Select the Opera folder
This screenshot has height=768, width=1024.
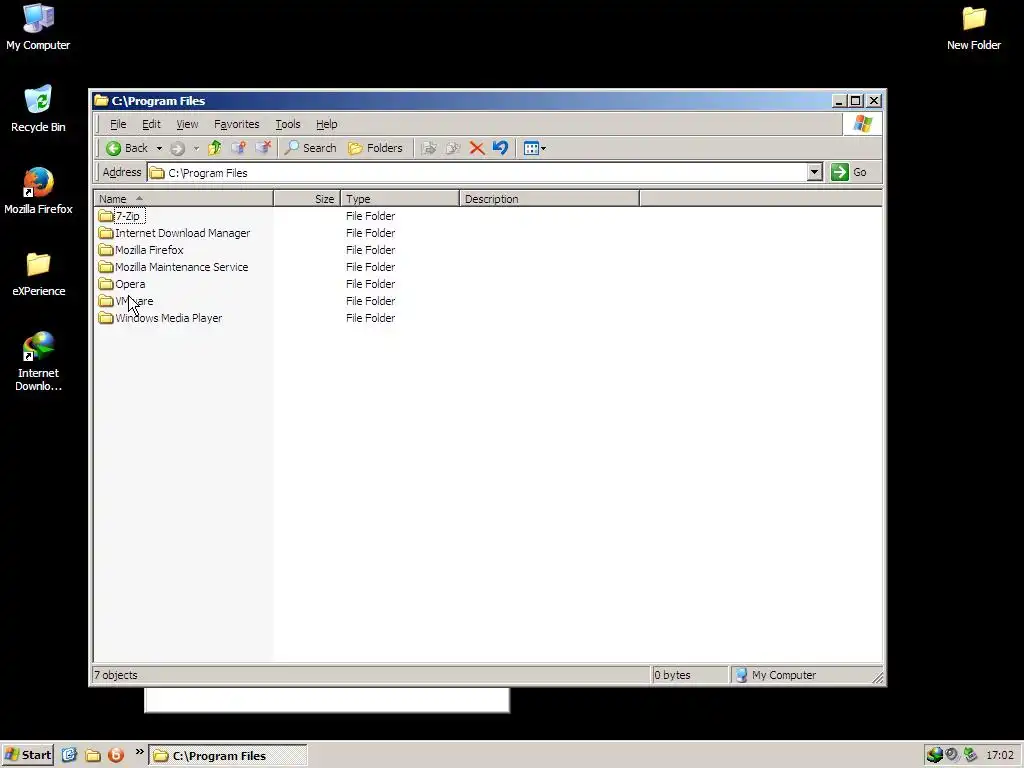(x=130, y=284)
